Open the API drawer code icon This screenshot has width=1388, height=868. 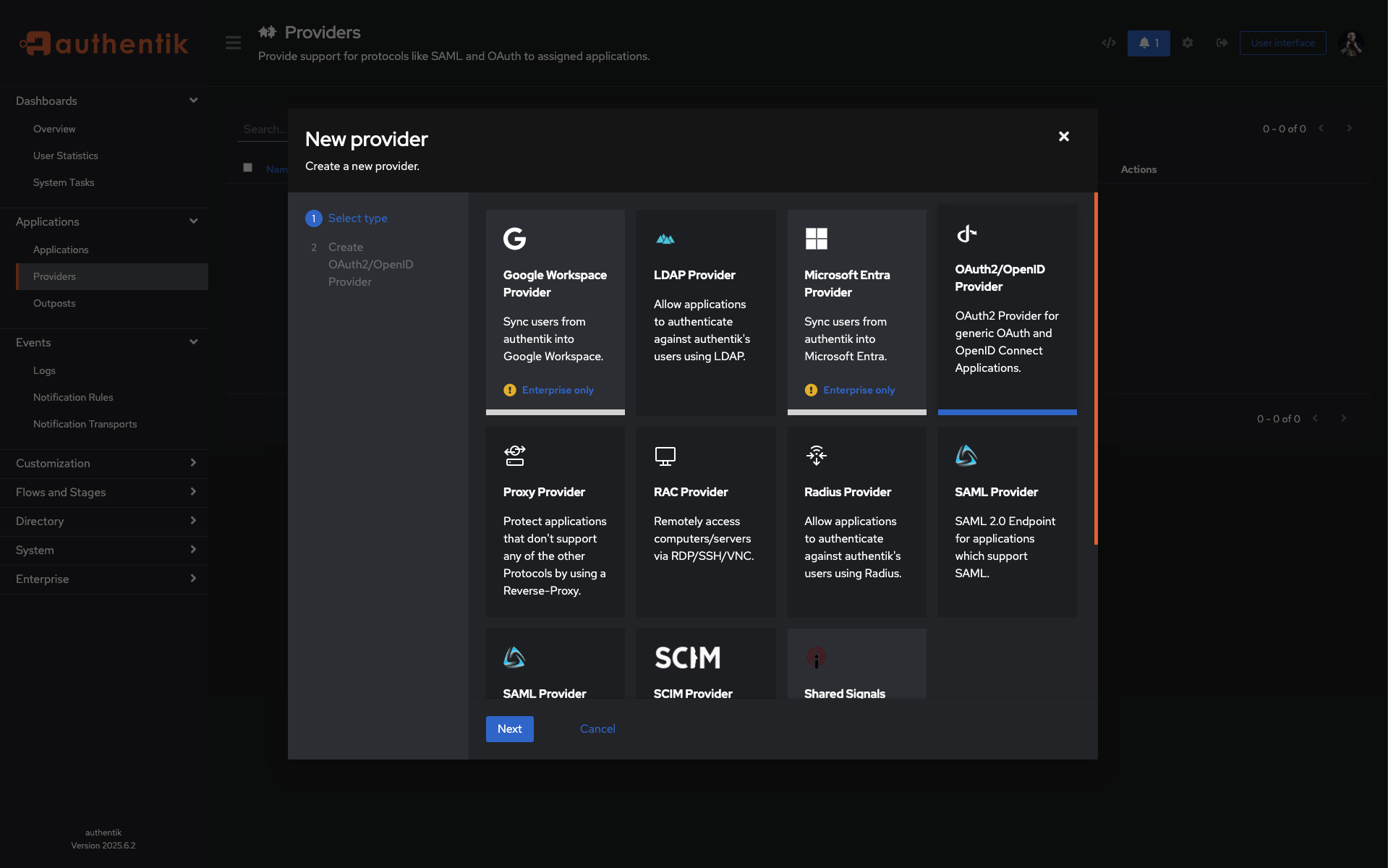(1109, 43)
